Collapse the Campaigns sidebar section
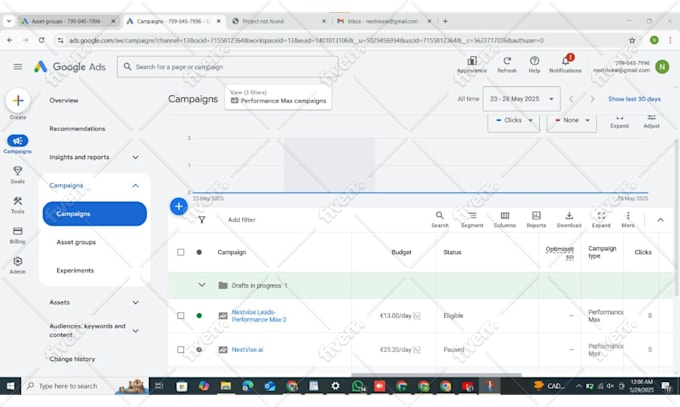The height and width of the screenshot is (407, 680). [x=135, y=186]
